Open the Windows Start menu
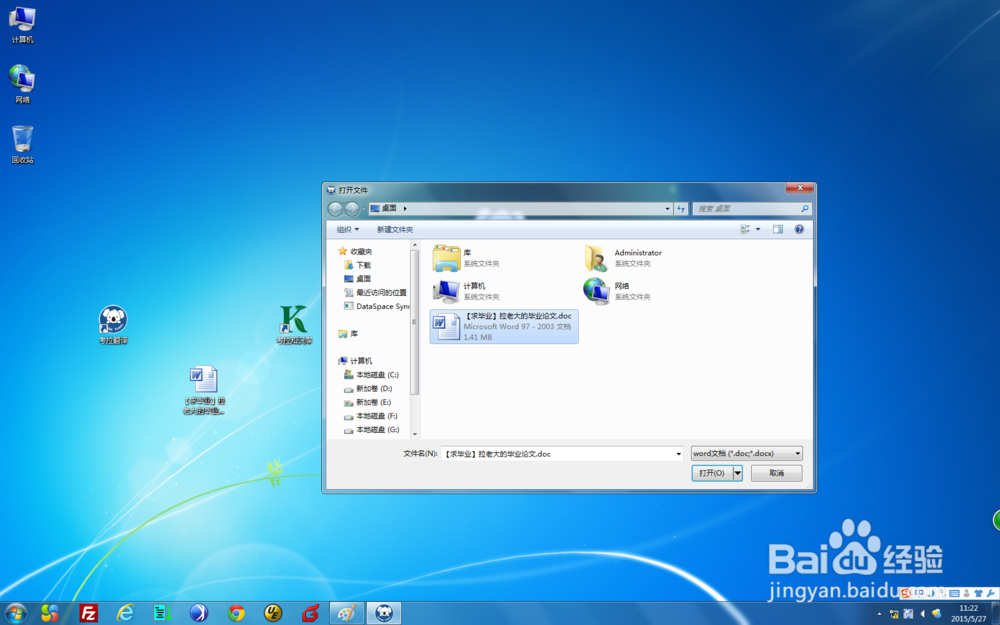Image resolution: width=1000 pixels, height=625 pixels. click(16, 613)
